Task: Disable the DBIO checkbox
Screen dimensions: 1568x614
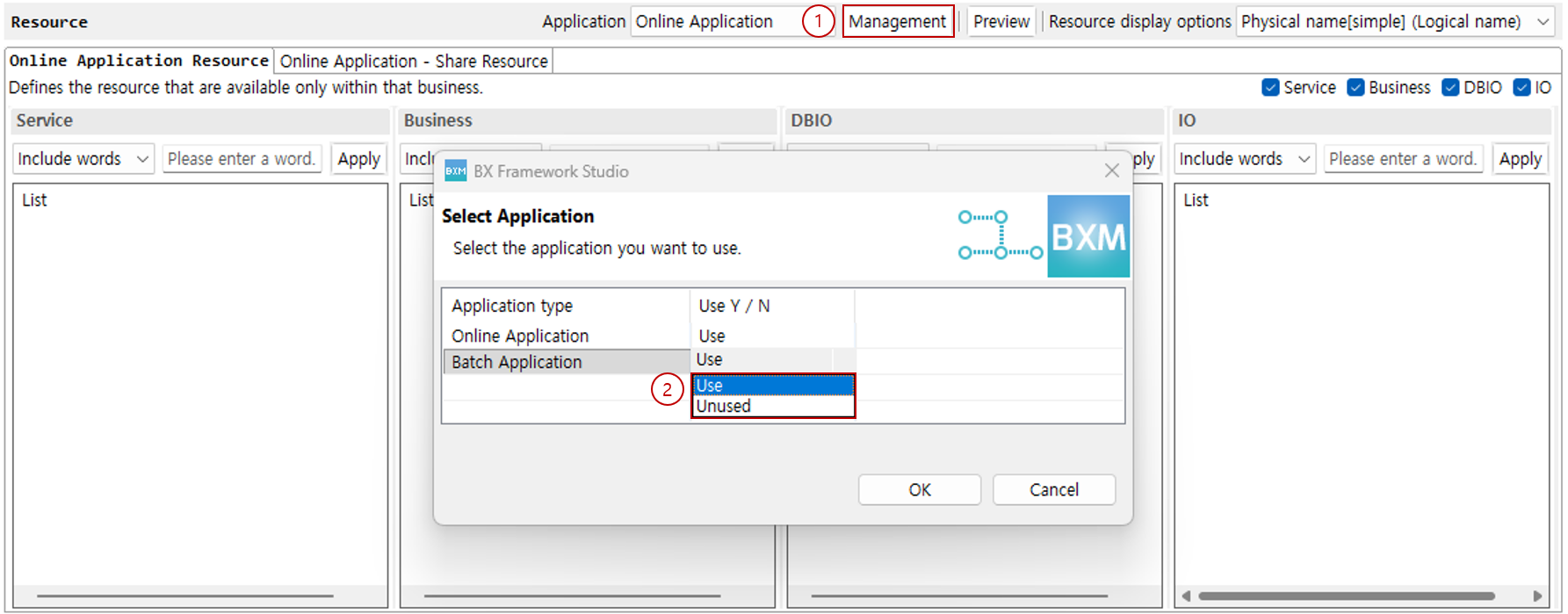Action: click(1450, 88)
